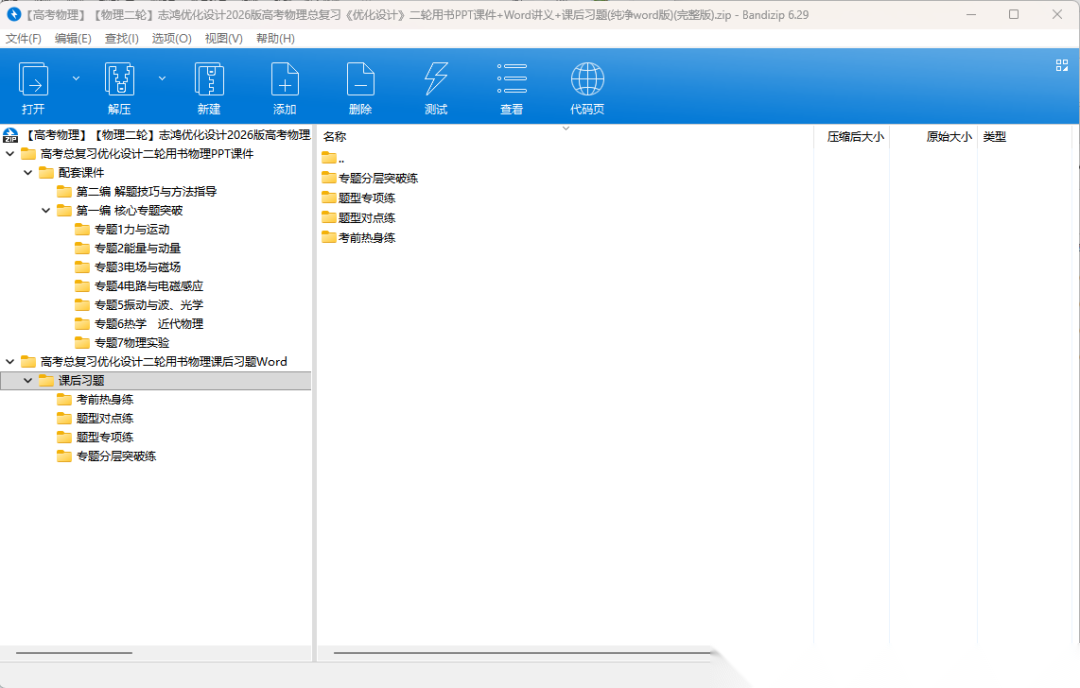The height and width of the screenshot is (688, 1080).
Task: Click the 测试 (Test archive) icon
Action: click(436, 80)
